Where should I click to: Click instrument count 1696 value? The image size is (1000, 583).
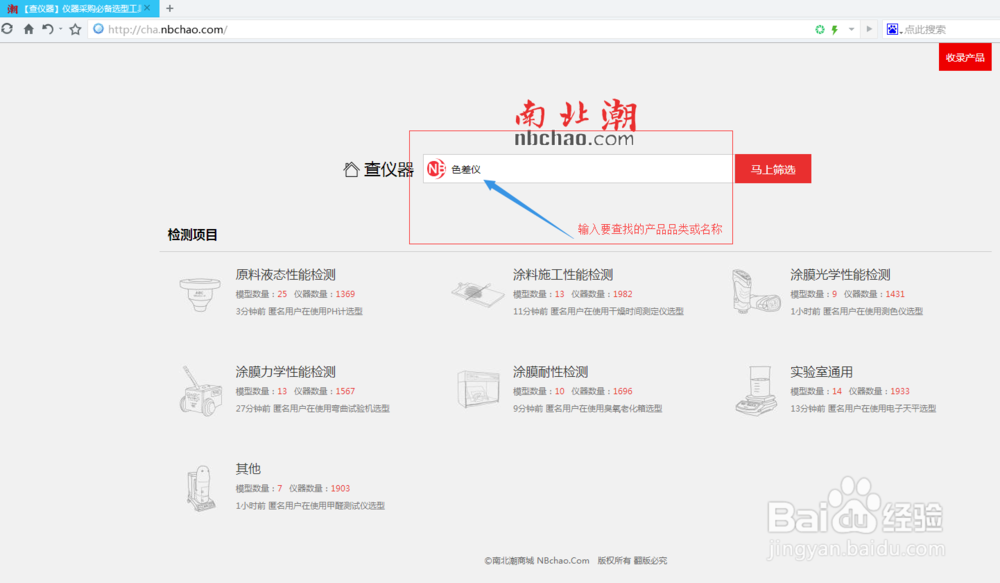[622, 391]
